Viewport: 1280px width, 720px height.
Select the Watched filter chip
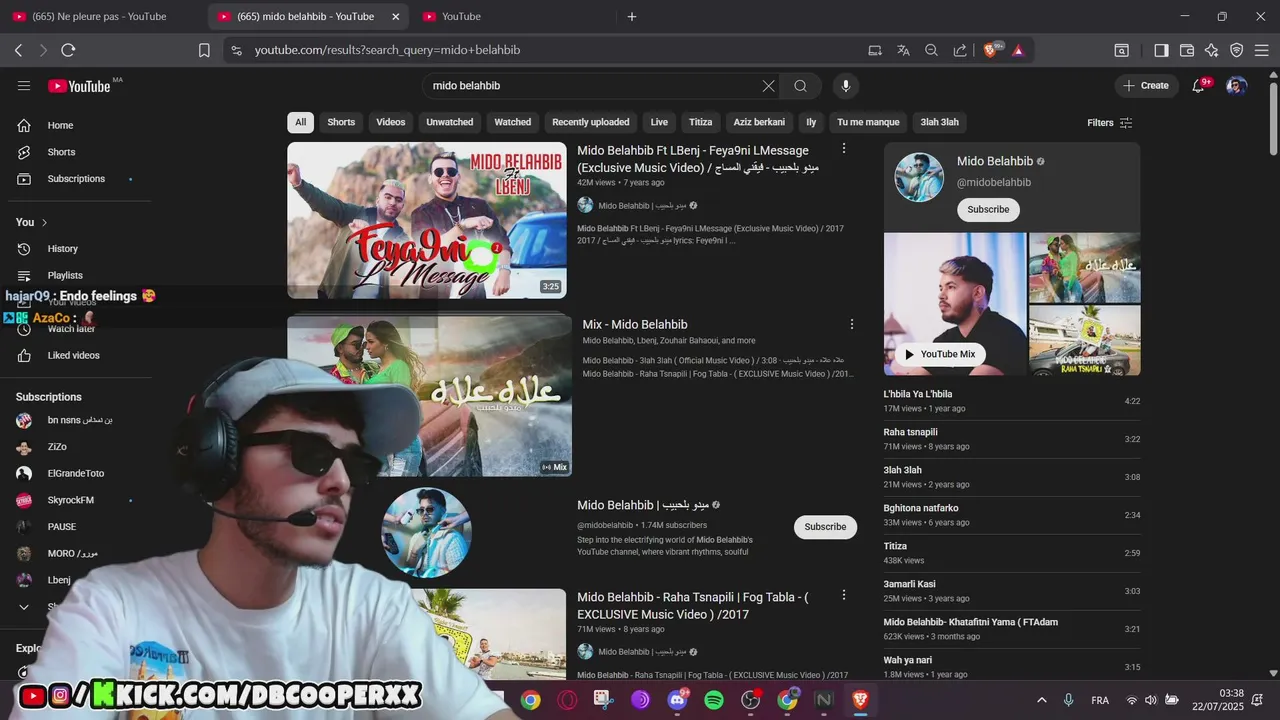point(513,122)
